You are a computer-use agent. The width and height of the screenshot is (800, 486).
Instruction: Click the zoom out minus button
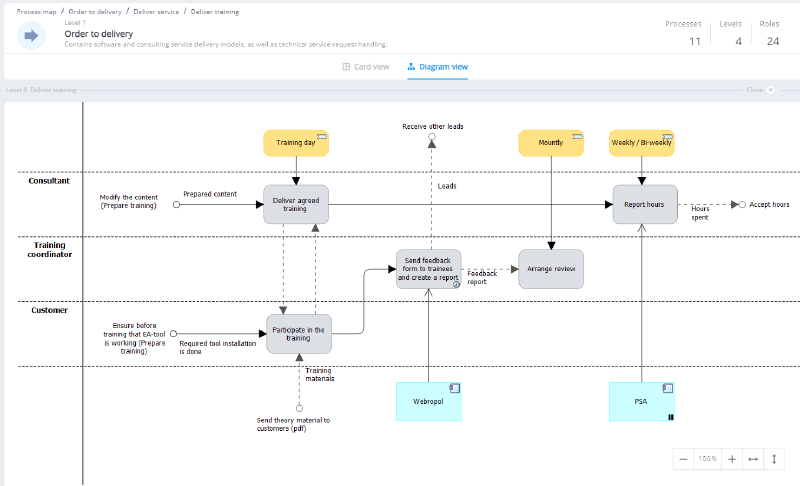click(683, 458)
